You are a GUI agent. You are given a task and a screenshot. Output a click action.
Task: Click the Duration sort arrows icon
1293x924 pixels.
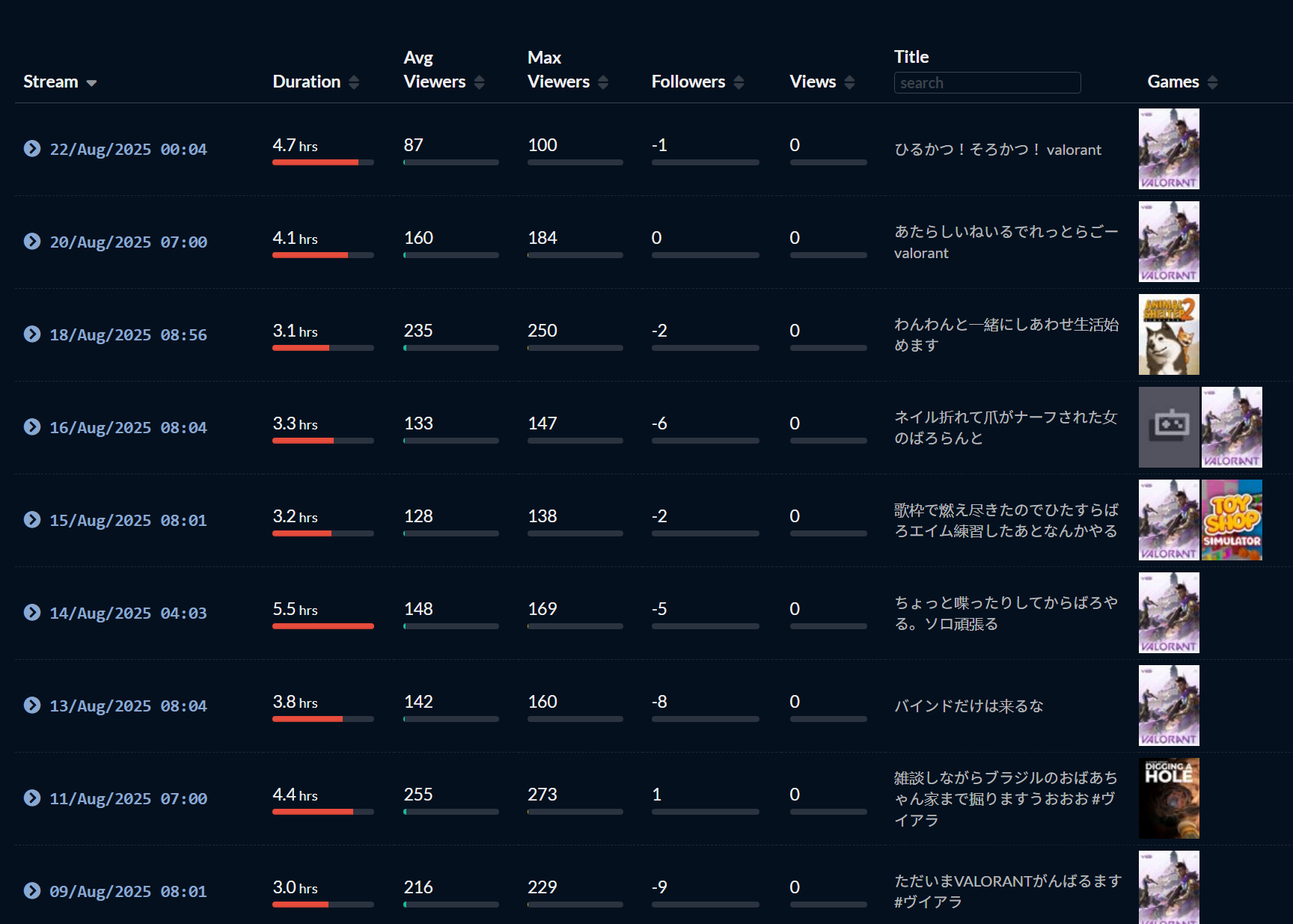click(354, 82)
